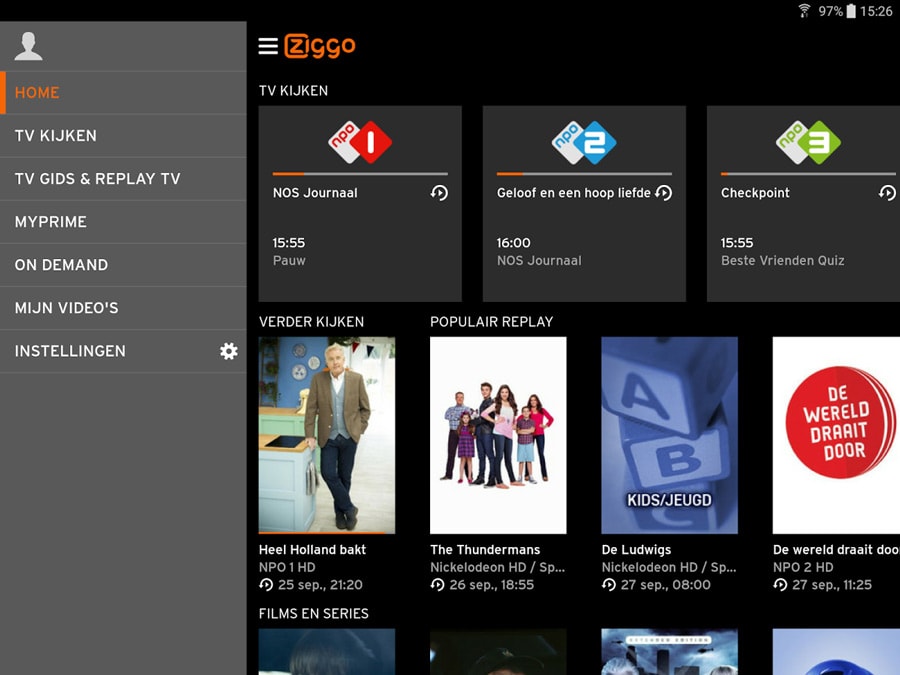Viewport: 900px width, 675px height.
Task: Click the NOS Journaal progress bar
Action: point(360,173)
